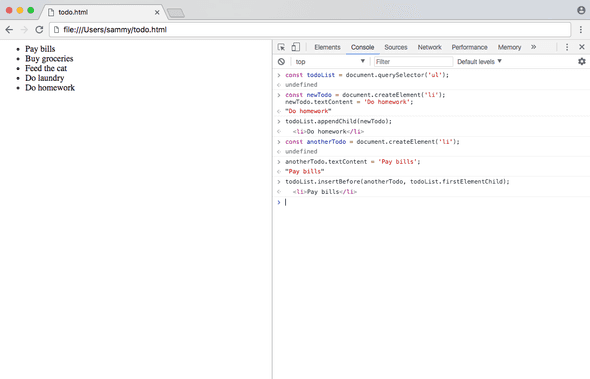Click the <li>Do homework</li> console output
This screenshot has height=379, width=590.
[328, 131]
